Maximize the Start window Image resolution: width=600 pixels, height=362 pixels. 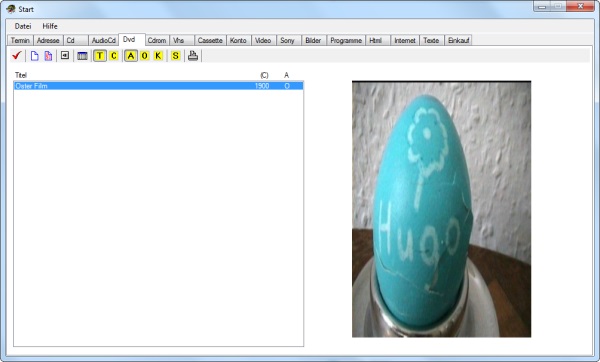tap(558, 7)
